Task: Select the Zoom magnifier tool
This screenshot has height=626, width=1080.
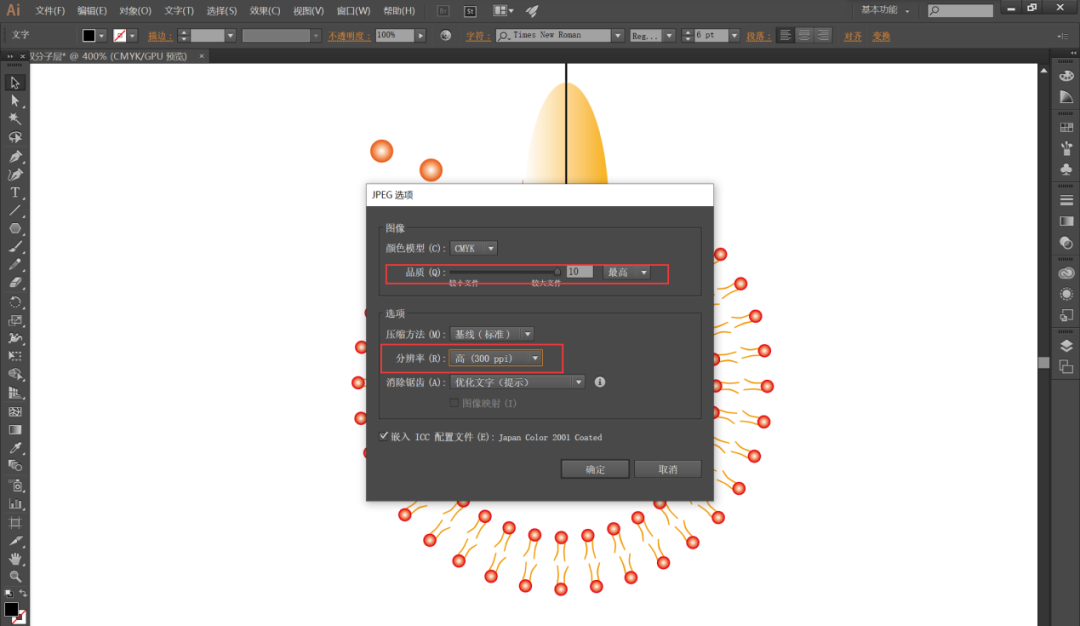Action: (x=15, y=577)
